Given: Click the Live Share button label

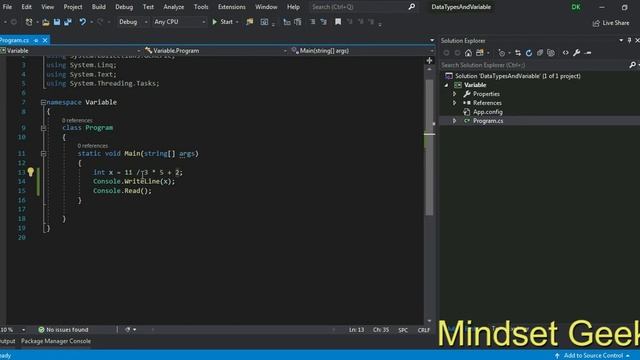Looking at the screenshot, I should [616, 23].
